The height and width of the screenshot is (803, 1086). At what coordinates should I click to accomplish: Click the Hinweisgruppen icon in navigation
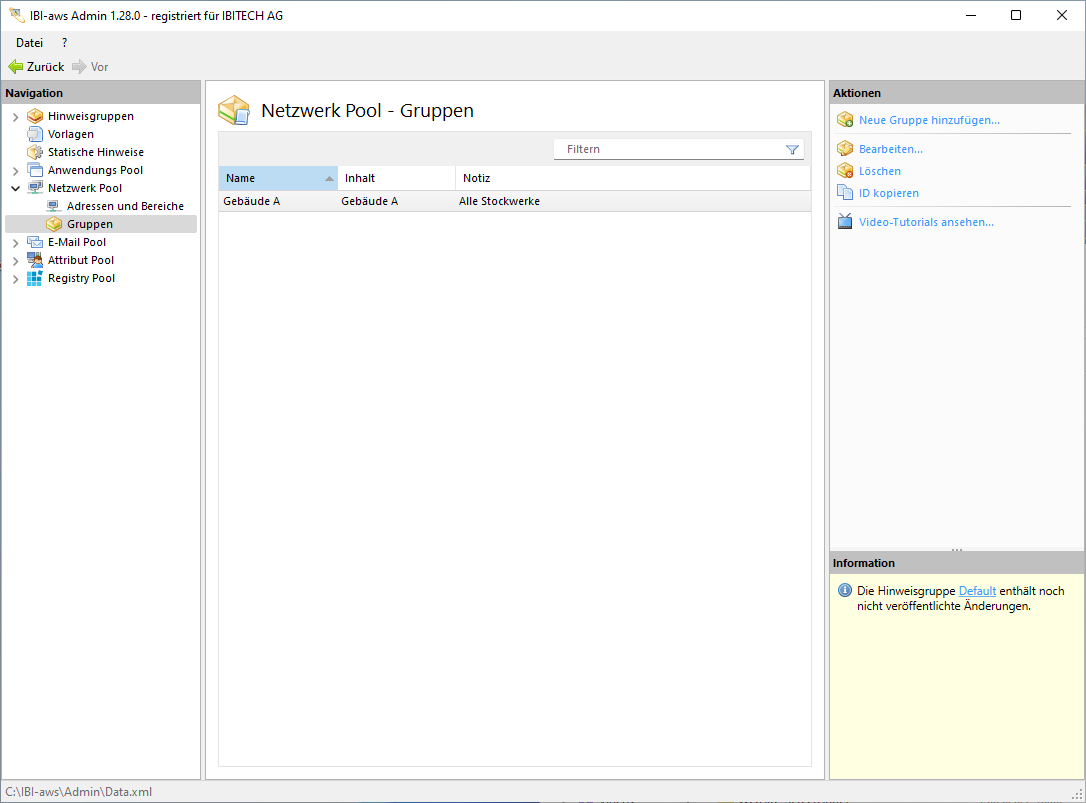coord(36,116)
